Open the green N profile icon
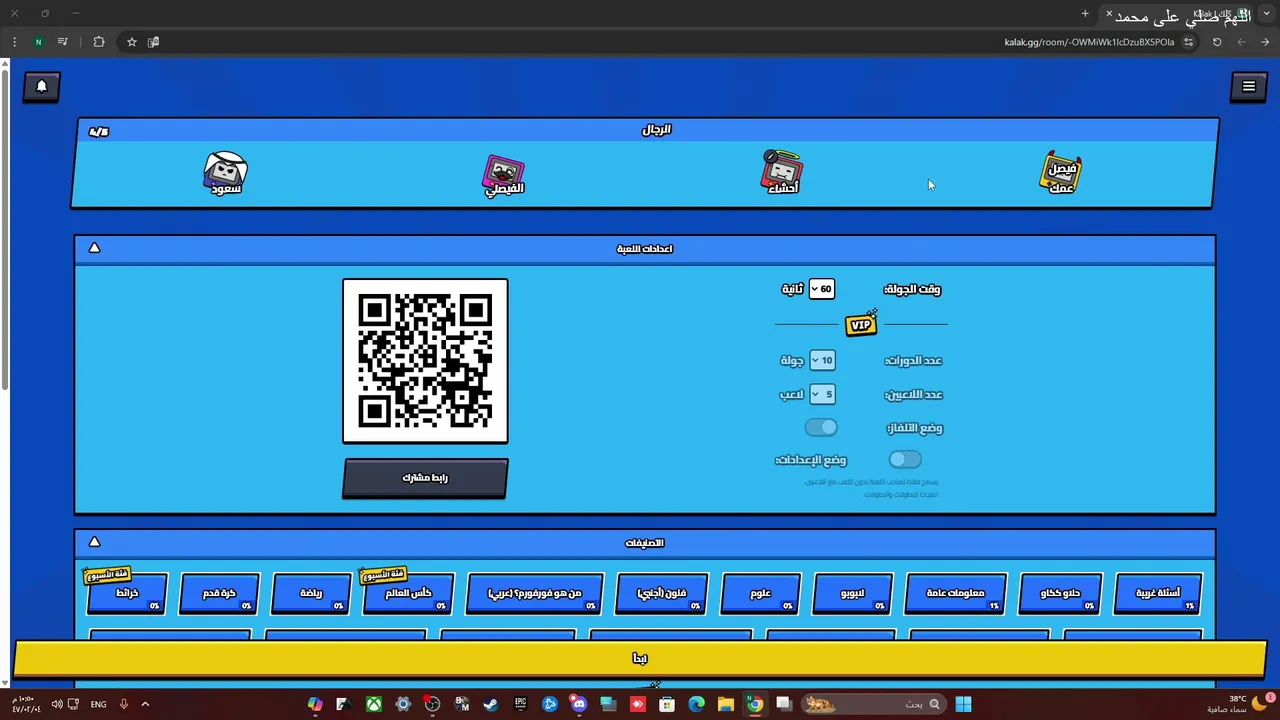1280x720 pixels. [x=38, y=42]
